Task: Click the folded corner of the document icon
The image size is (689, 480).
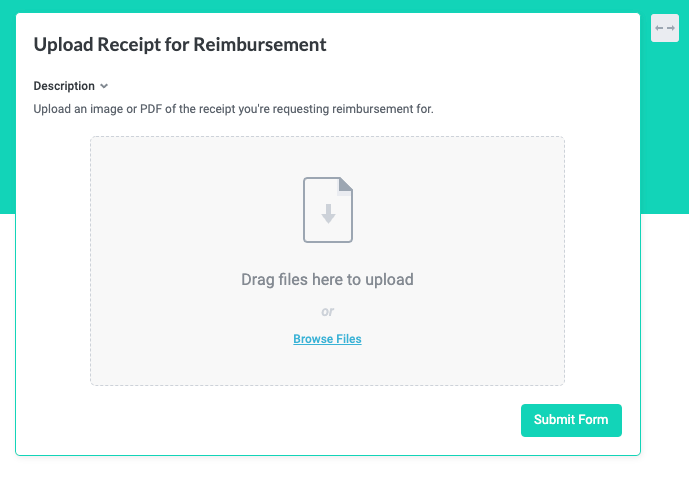Action: click(346, 184)
